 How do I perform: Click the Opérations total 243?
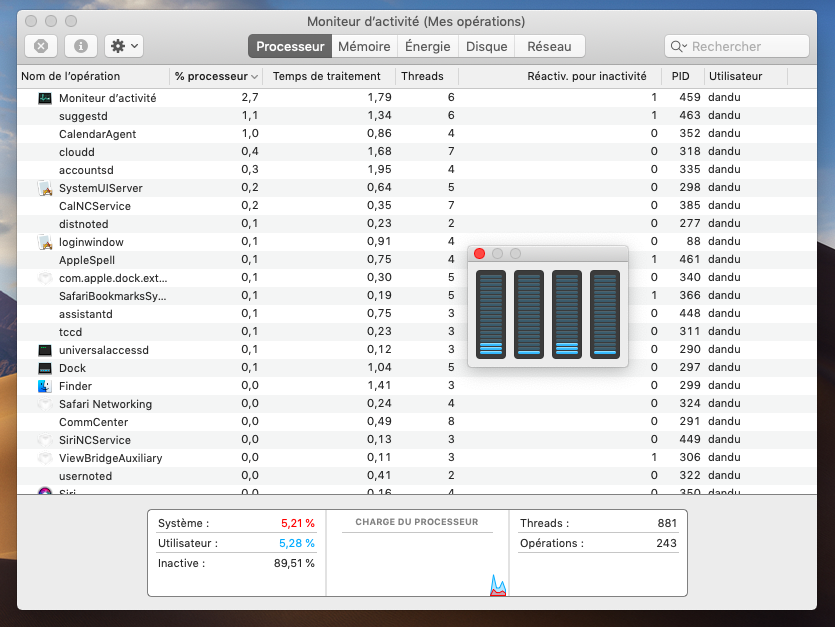[x=666, y=543]
